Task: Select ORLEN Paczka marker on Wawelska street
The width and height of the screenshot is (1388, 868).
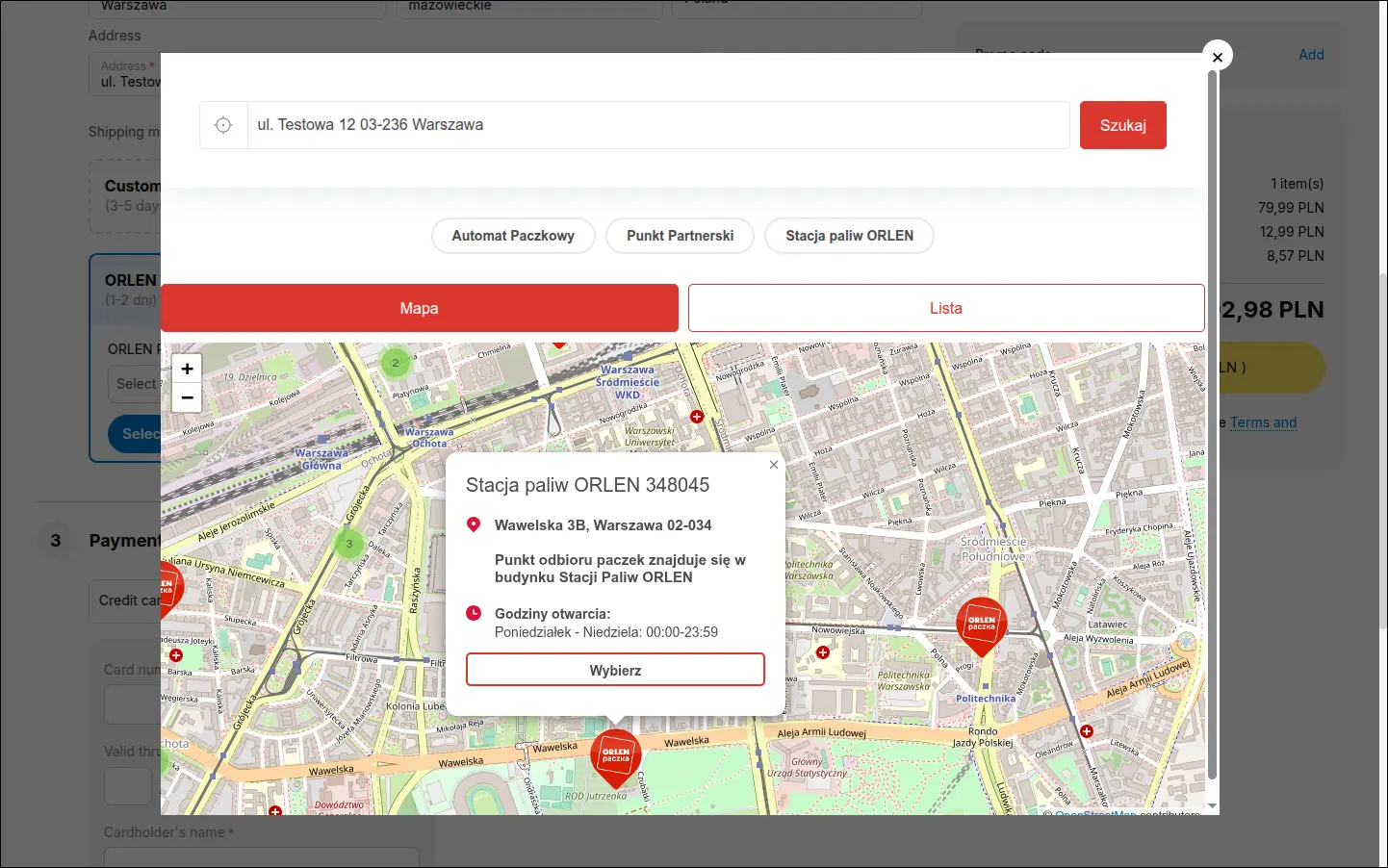Action: pos(616,758)
